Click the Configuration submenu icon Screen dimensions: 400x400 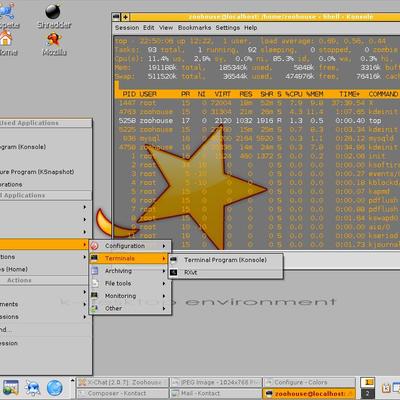[x=95, y=246]
